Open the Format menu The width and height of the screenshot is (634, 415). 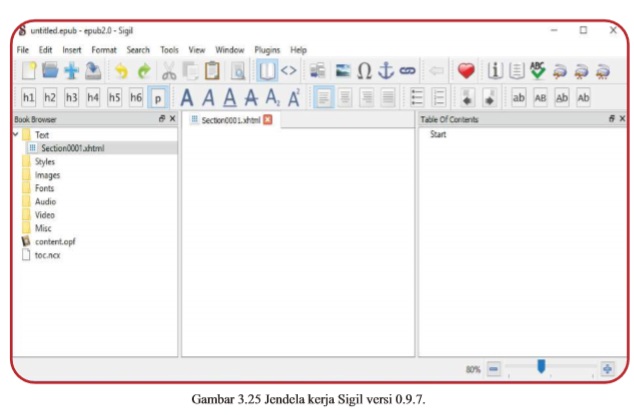point(104,50)
